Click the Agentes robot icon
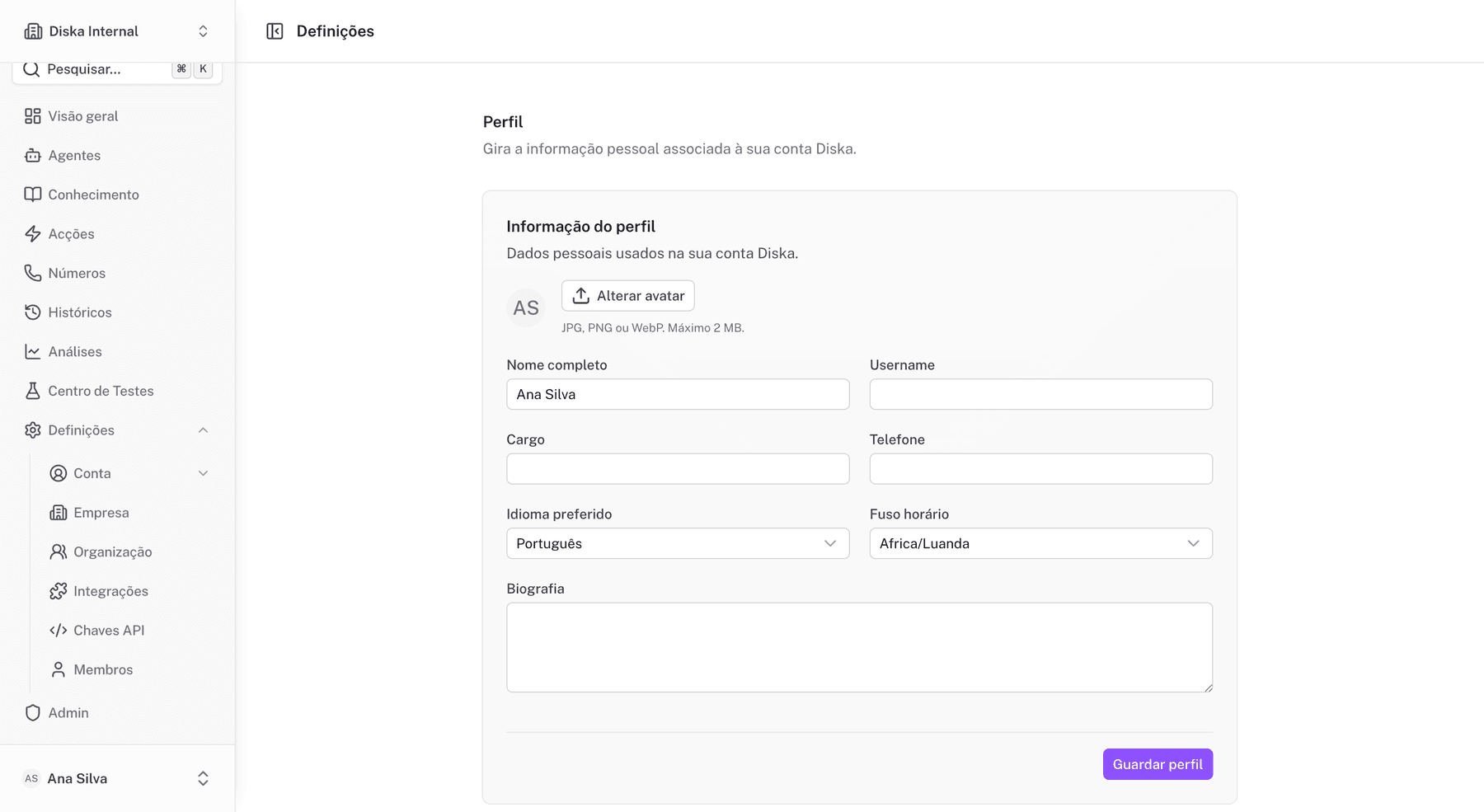 (x=33, y=156)
